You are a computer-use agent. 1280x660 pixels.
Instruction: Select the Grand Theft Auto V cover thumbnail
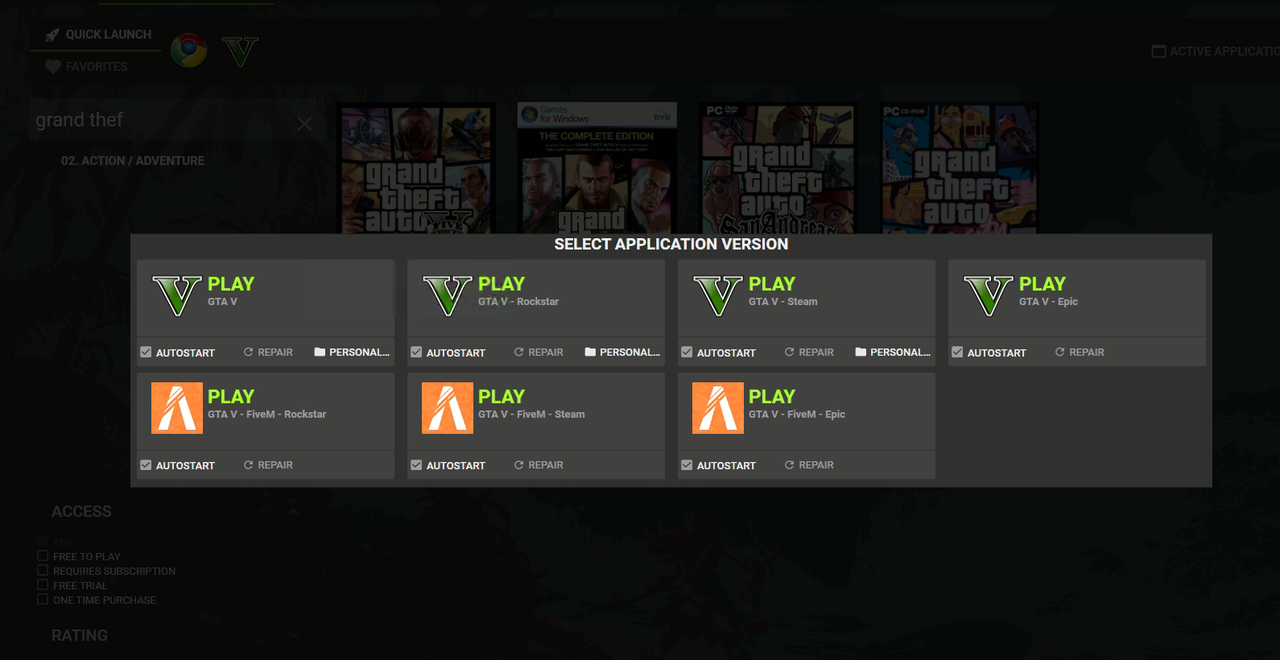pos(417,169)
